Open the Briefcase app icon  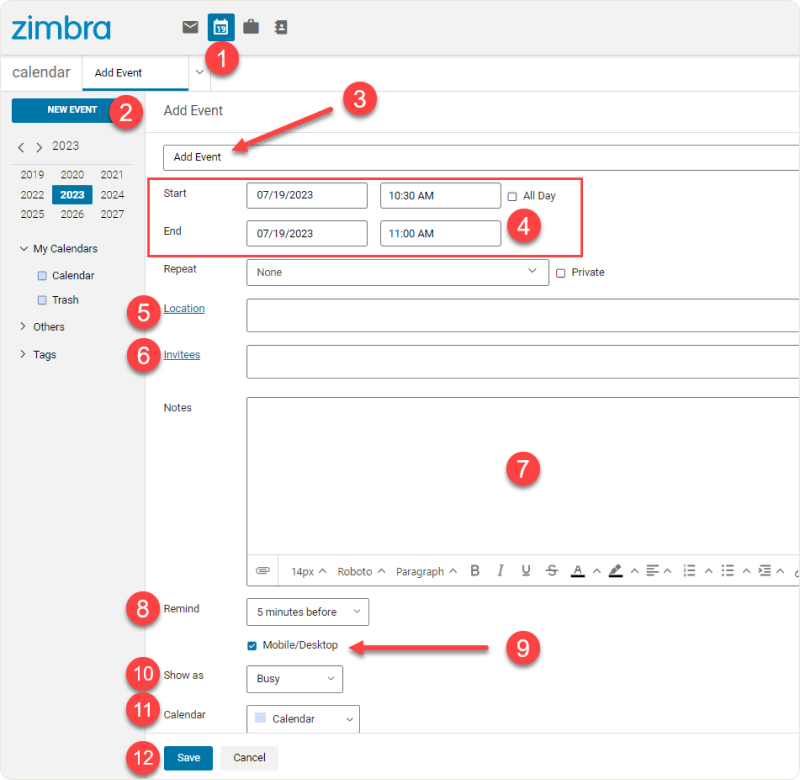[251, 27]
